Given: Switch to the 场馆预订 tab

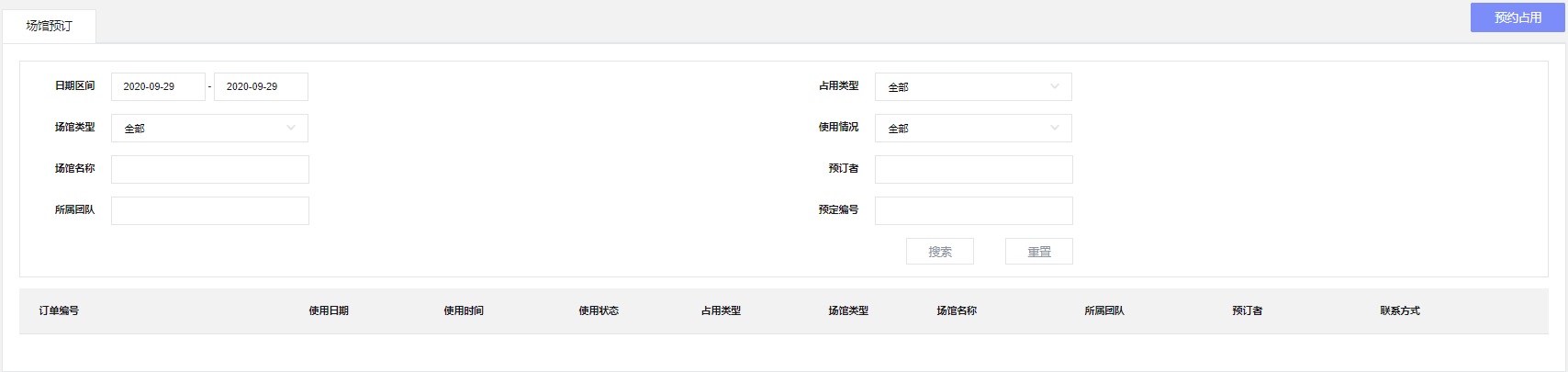Looking at the screenshot, I should click(x=49, y=26).
